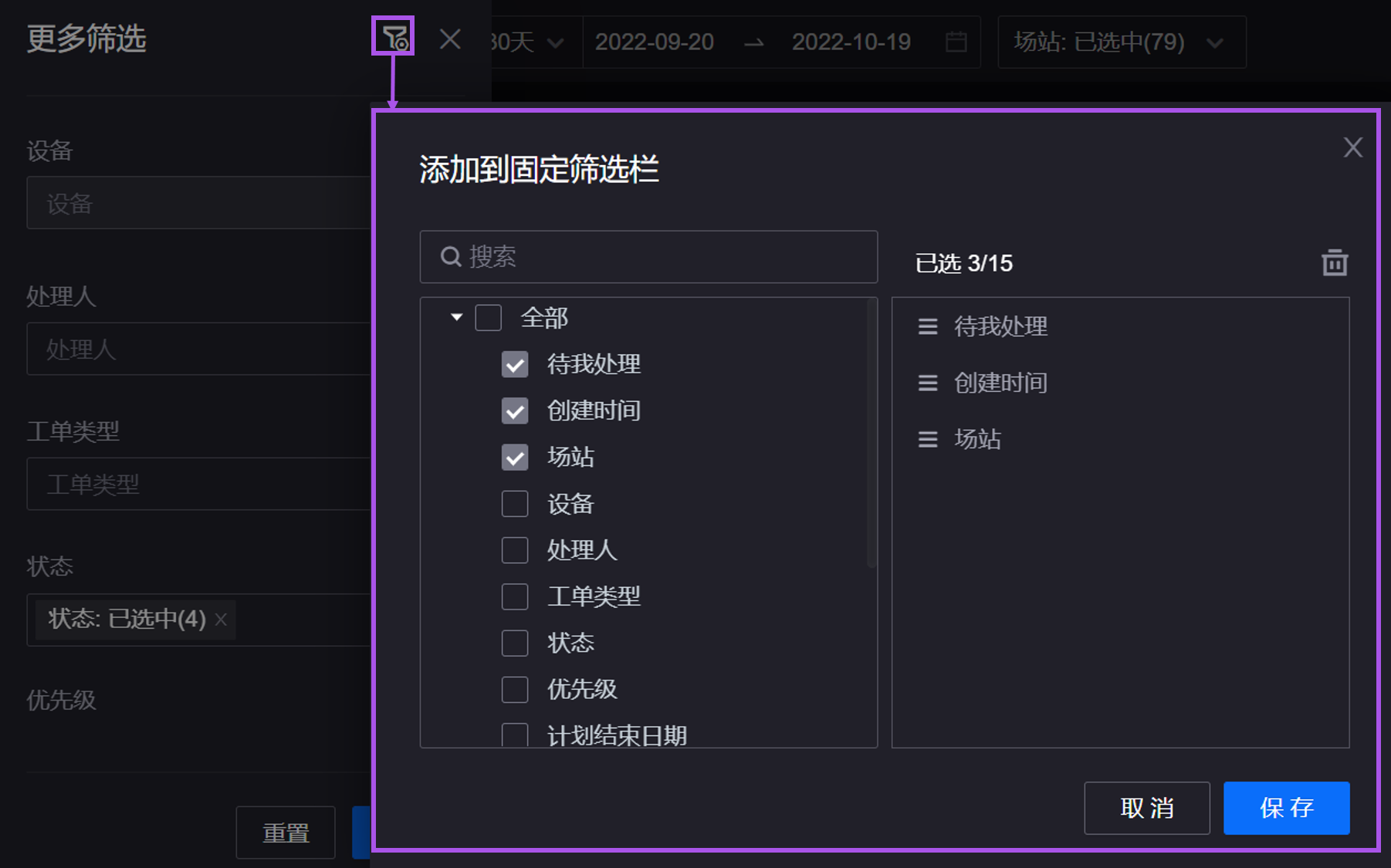1391x868 pixels.
Task: Click the filter settings icon beside 更多筛选
Action: coord(394,36)
